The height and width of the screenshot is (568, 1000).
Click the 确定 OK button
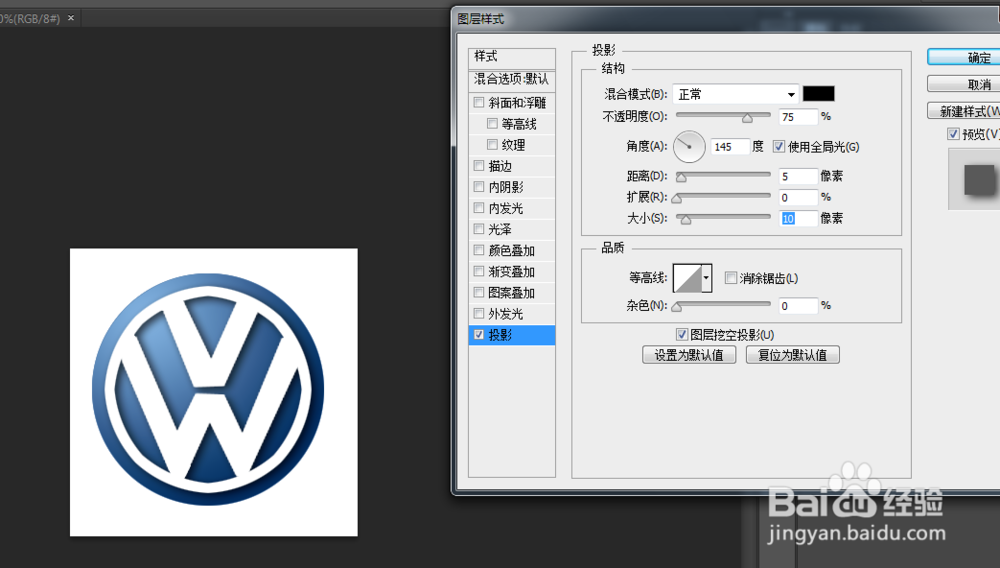point(964,57)
